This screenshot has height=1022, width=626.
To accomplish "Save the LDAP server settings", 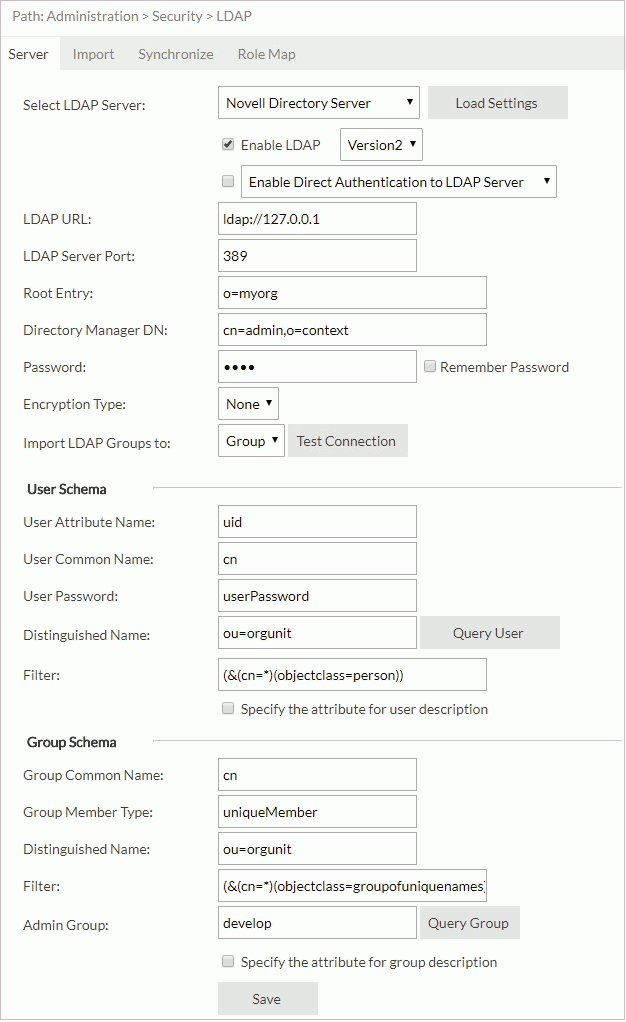I will click(x=267, y=998).
